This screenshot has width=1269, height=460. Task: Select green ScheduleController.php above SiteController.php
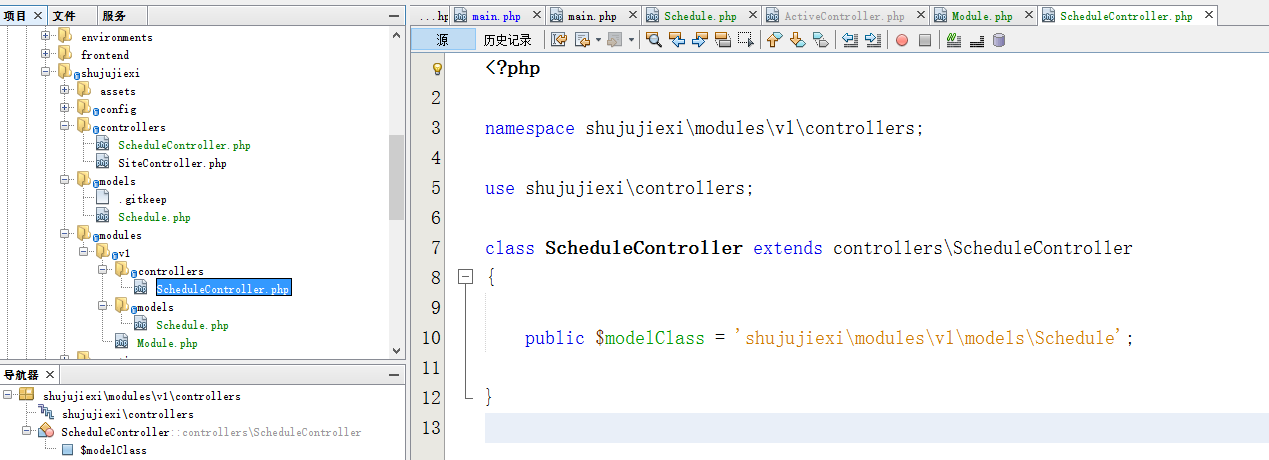[184, 145]
